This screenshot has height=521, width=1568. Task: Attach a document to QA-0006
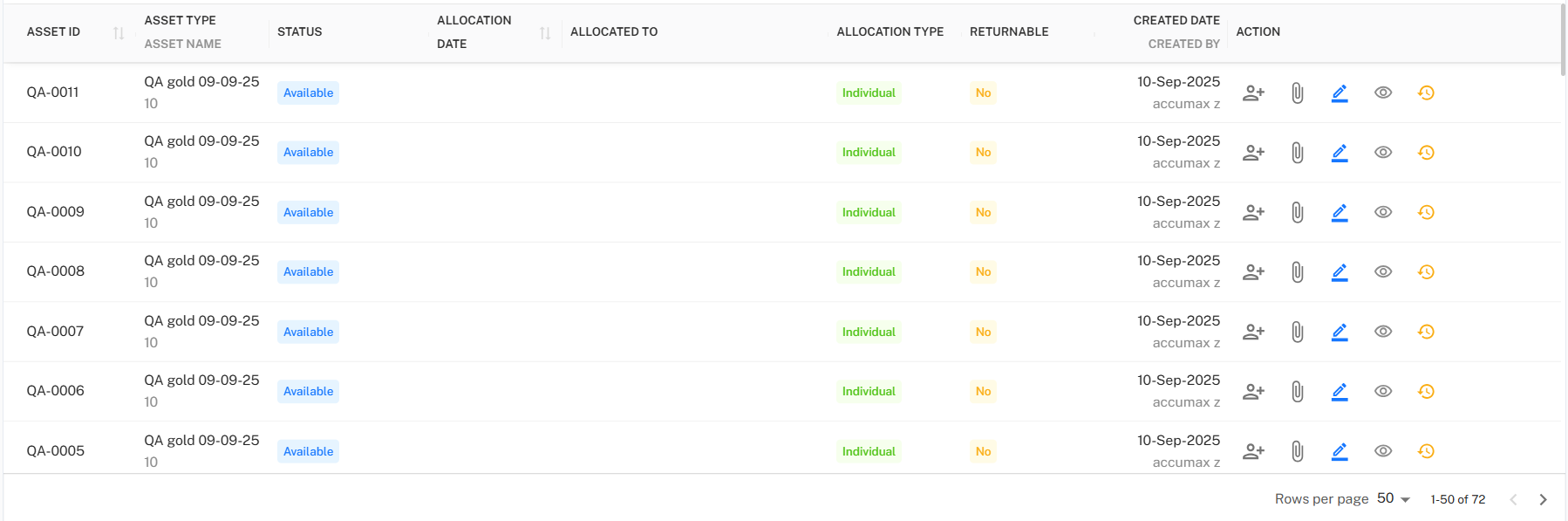pos(1297,391)
